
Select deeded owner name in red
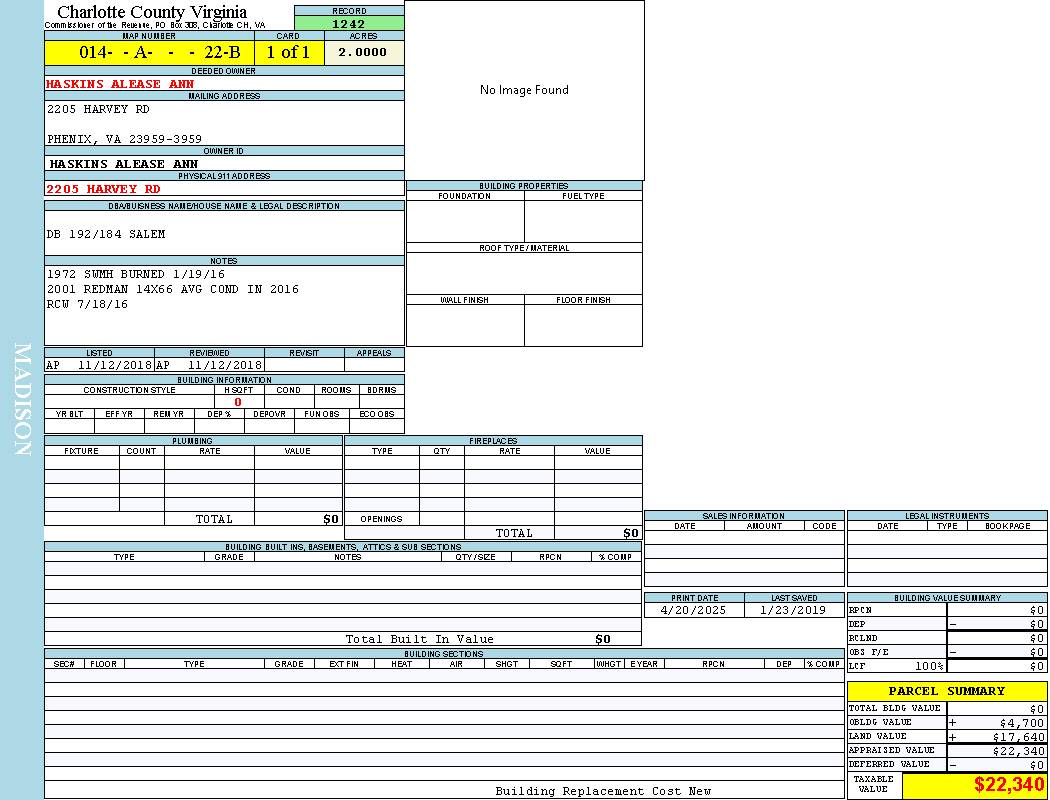click(x=120, y=84)
